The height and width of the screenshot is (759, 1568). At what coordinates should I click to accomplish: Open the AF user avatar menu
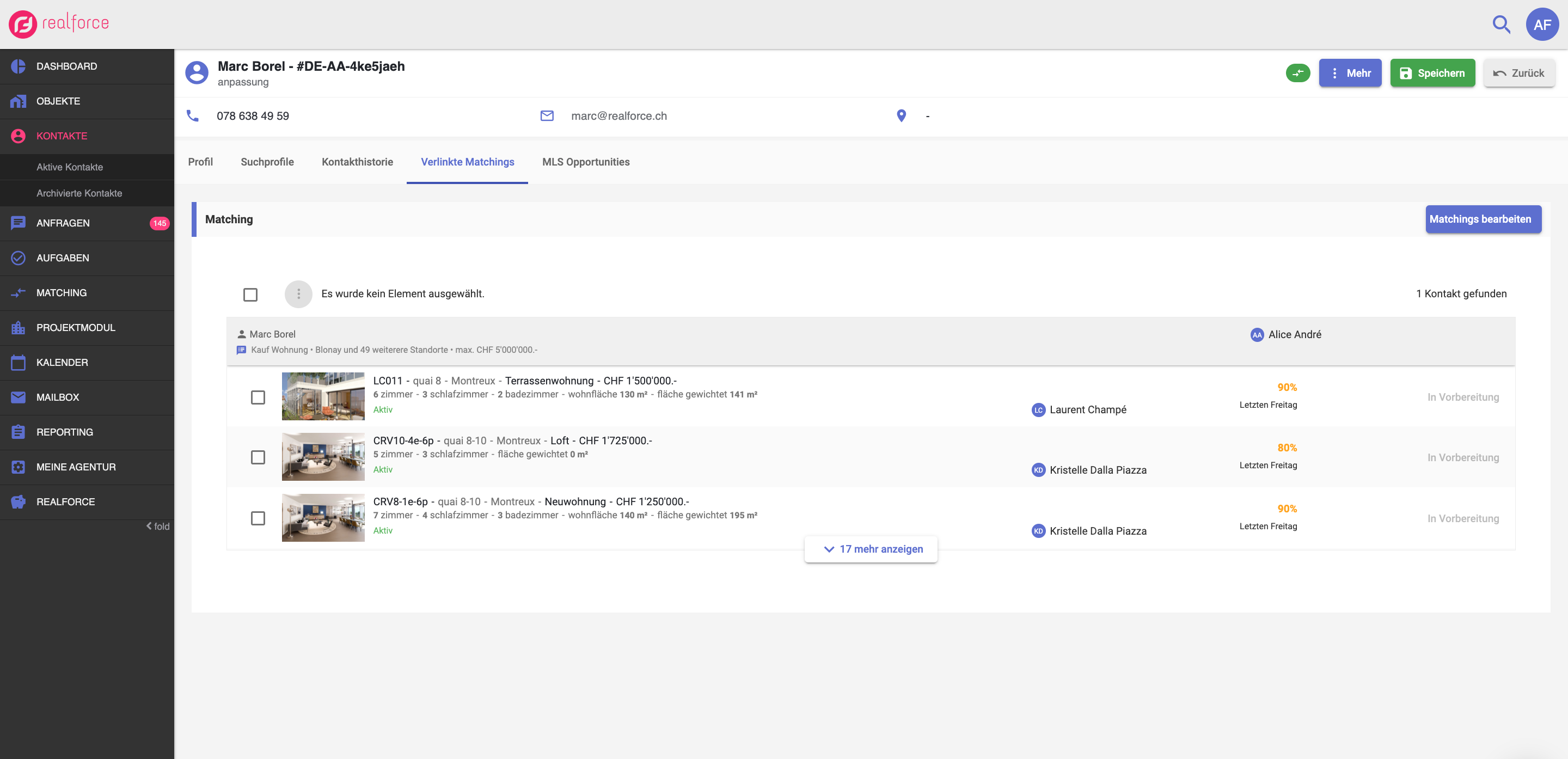pos(1542,25)
